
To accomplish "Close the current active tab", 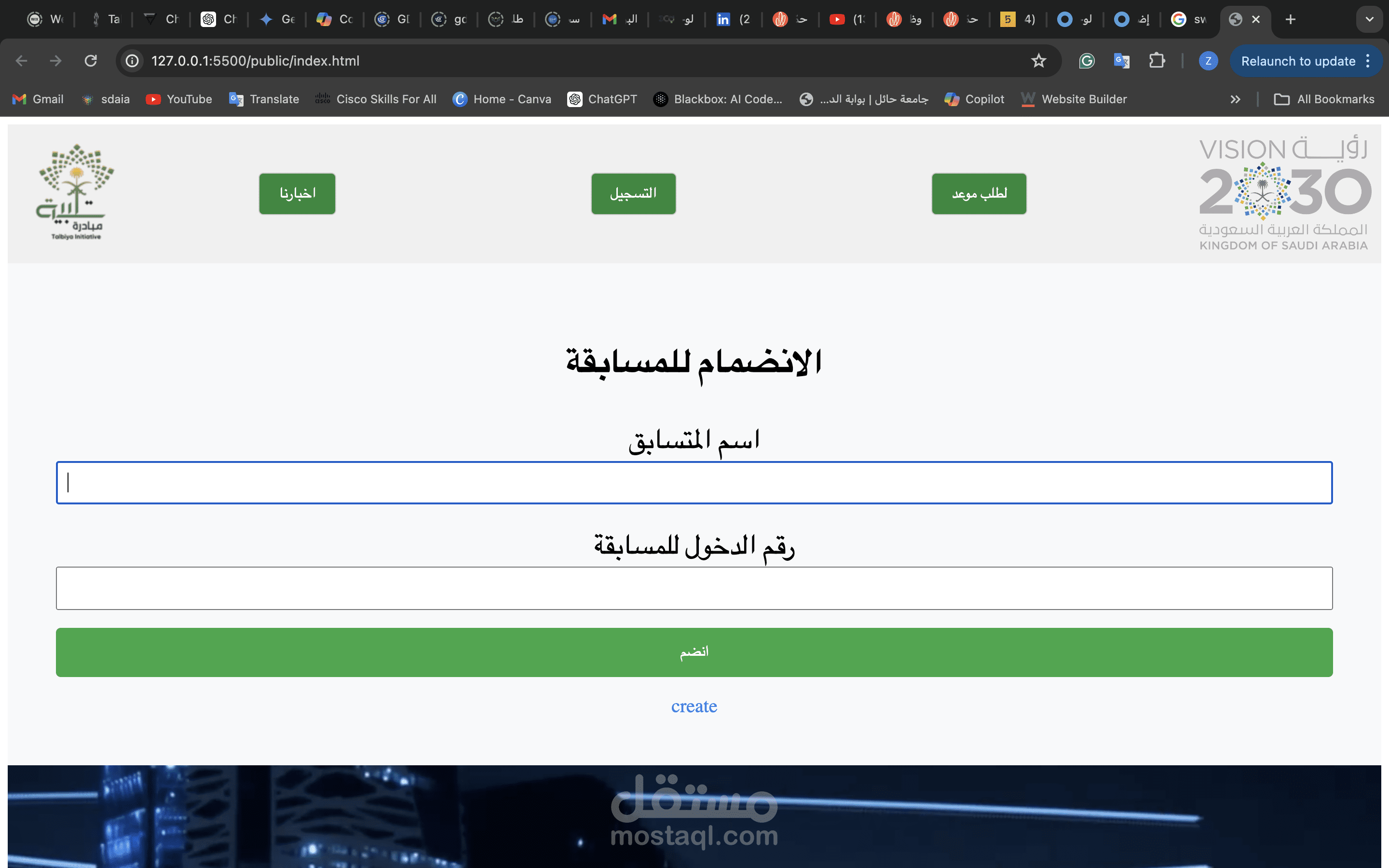I will pyautogui.click(x=1256, y=19).
